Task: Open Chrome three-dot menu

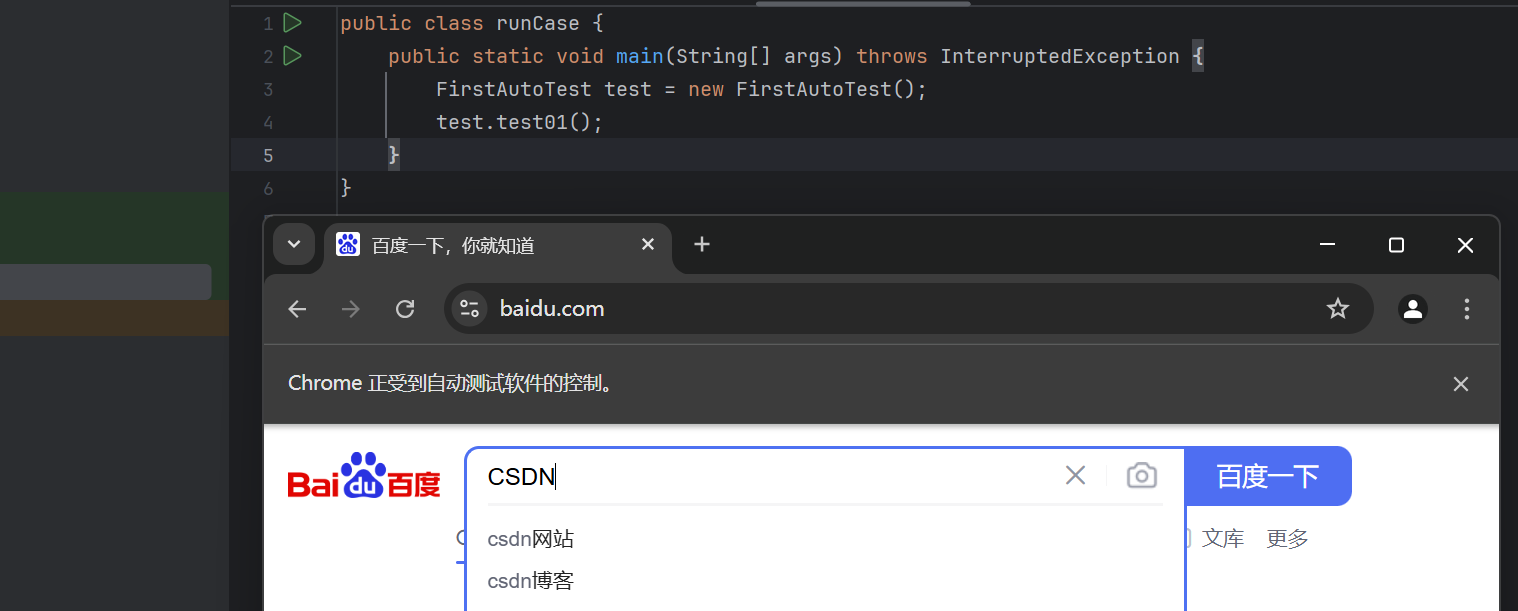Action: pos(1467,309)
